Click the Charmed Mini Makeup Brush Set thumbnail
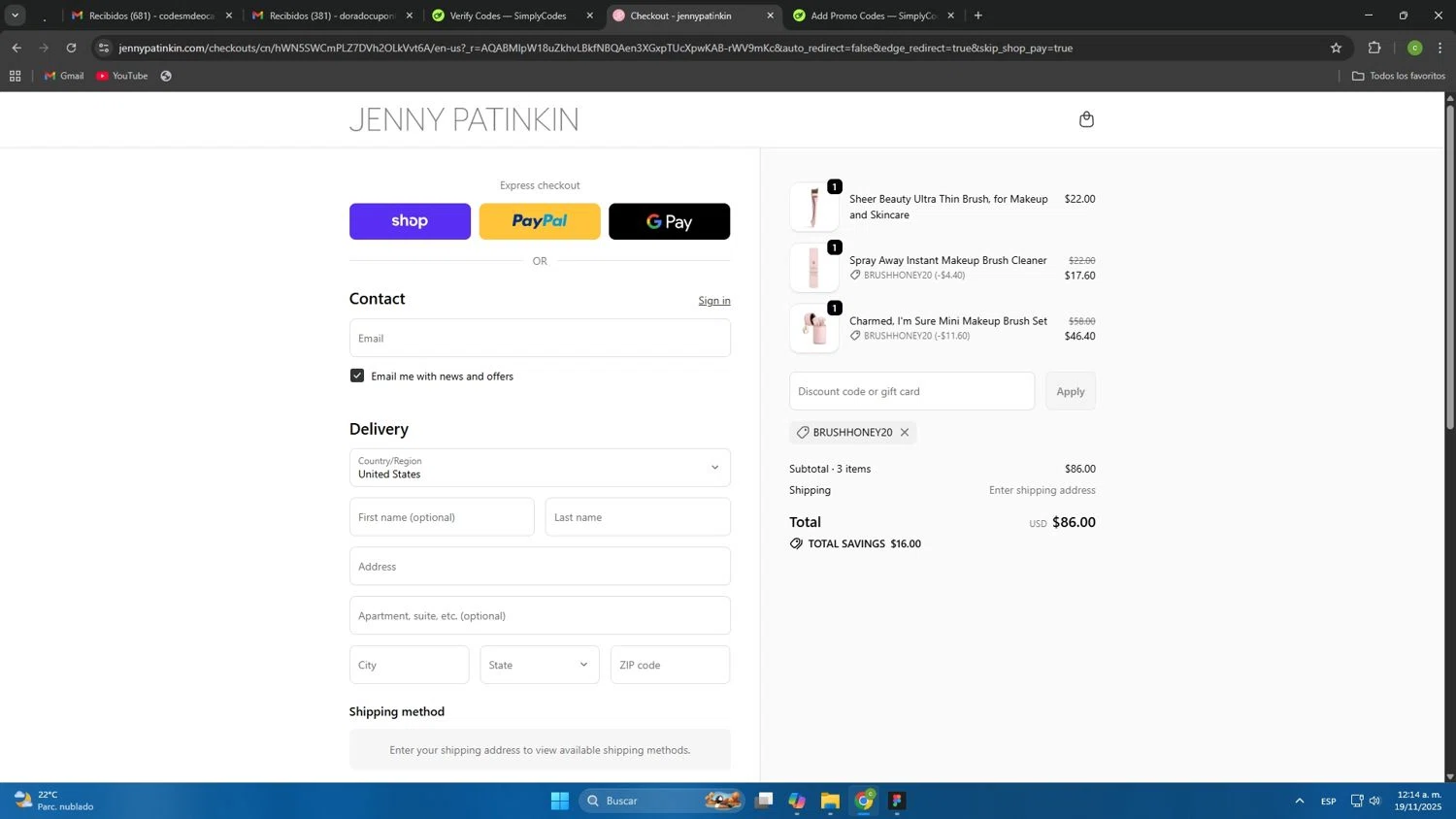Image resolution: width=1456 pixels, height=819 pixels. click(x=814, y=328)
